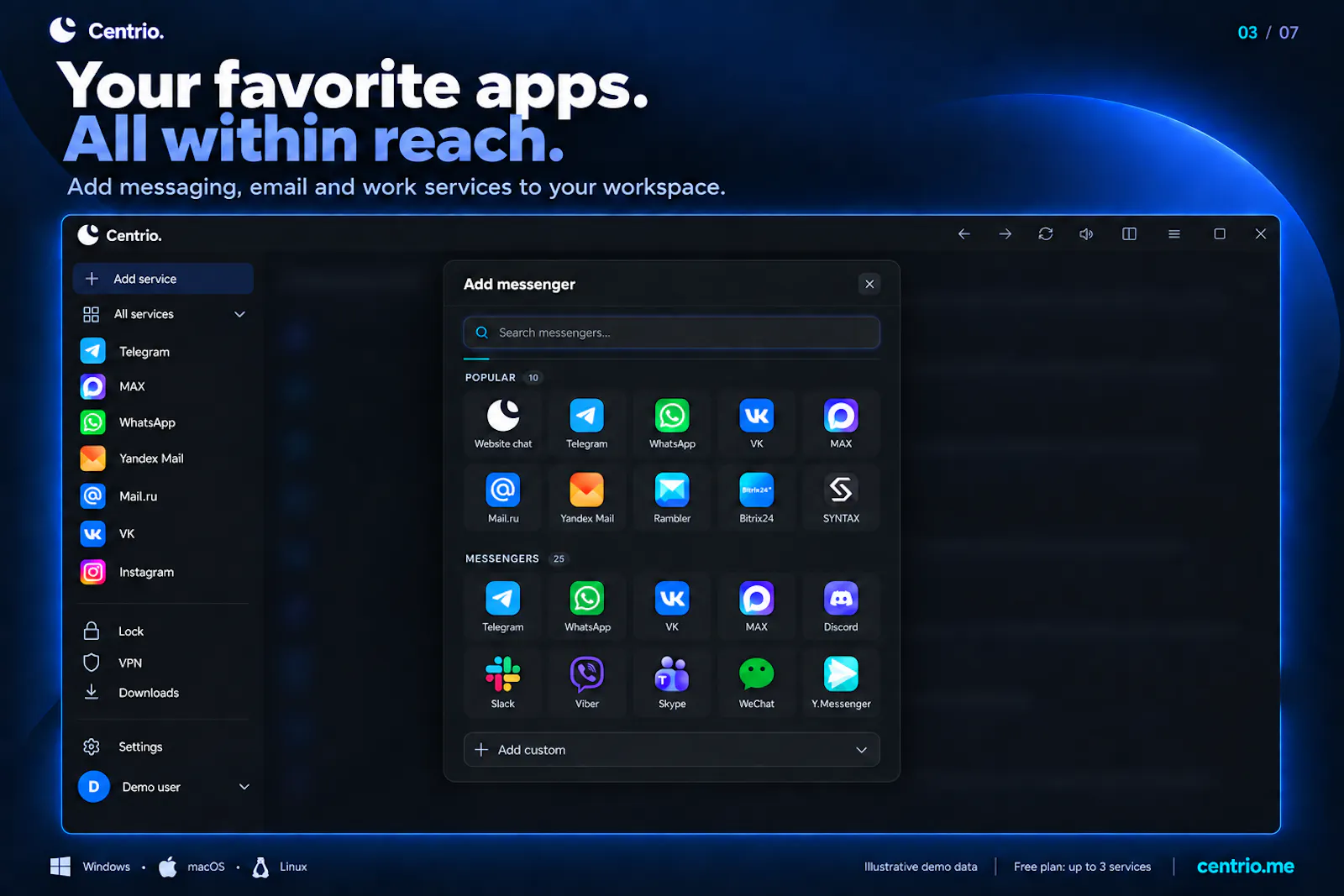Mute sound with the speaker icon
The image size is (1344, 896).
click(1086, 234)
